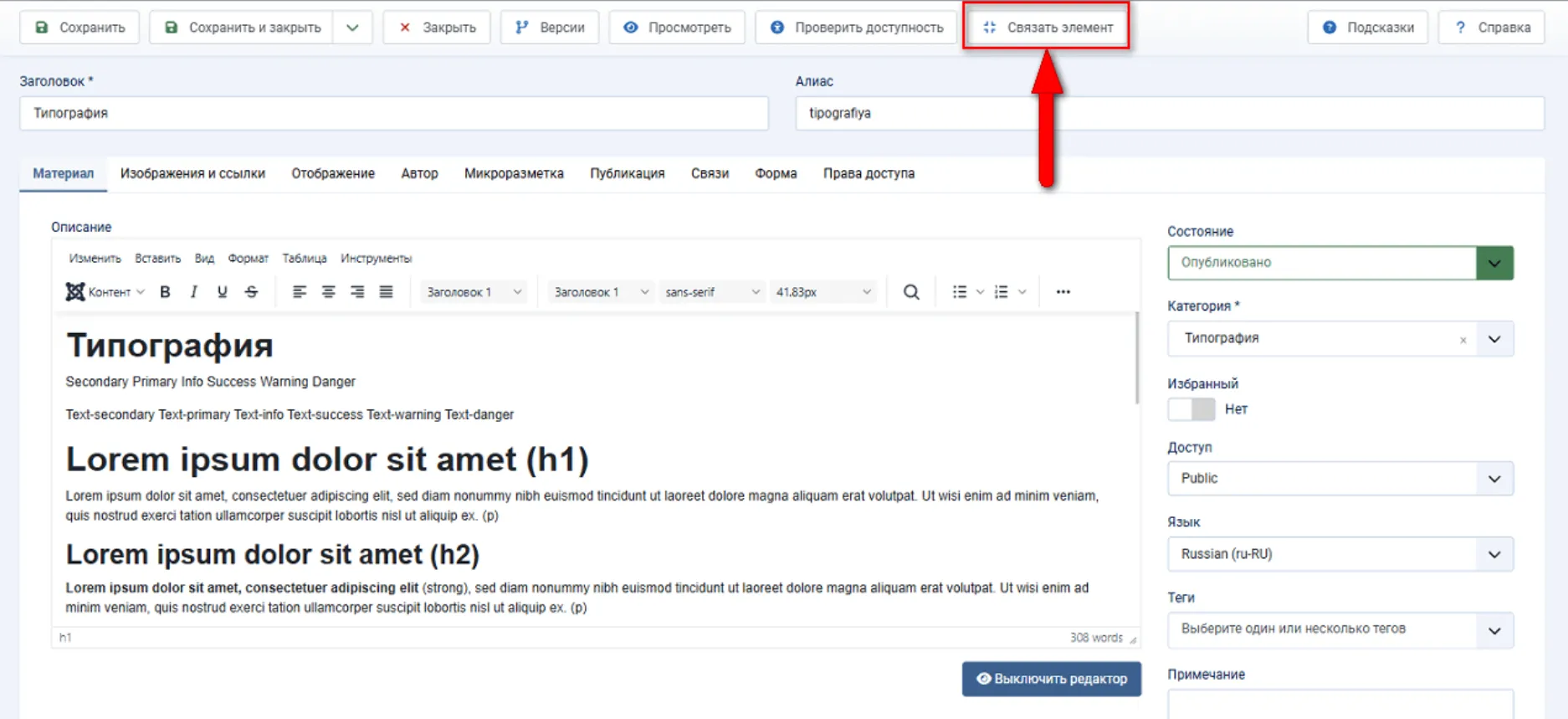Insert a bulleted list
The height and width of the screenshot is (719, 1568).
959,292
